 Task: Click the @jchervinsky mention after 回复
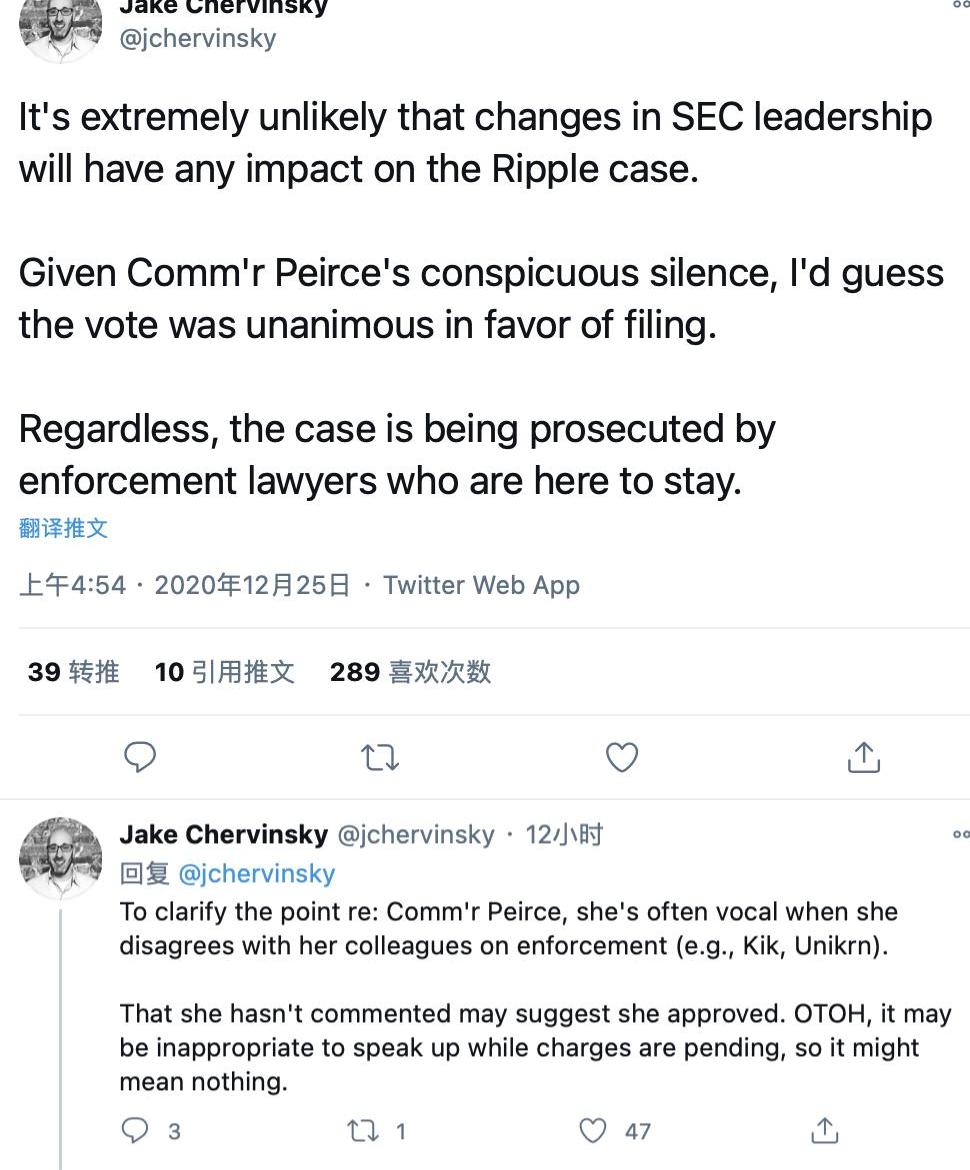pos(256,873)
